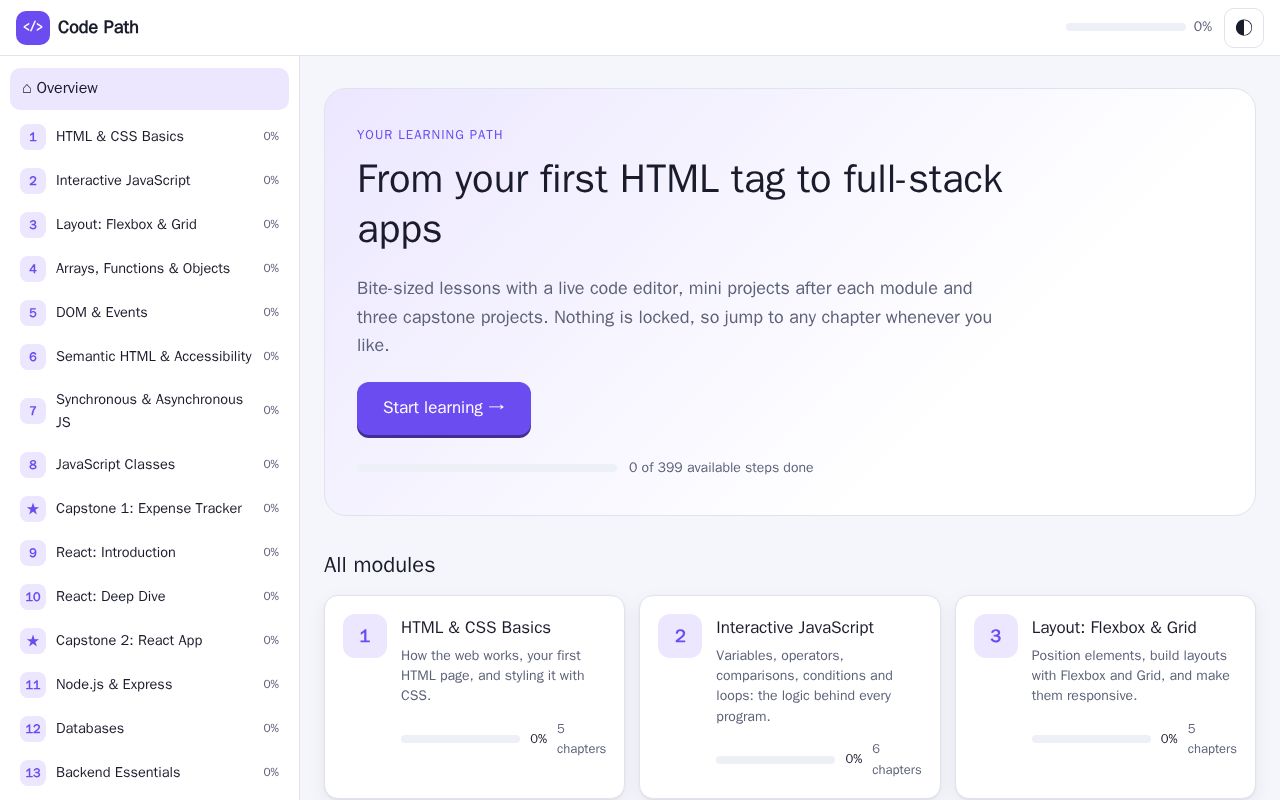Go to Layout: Flexbox & Grid sidebar module
1280x800 pixels.
tap(149, 225)
